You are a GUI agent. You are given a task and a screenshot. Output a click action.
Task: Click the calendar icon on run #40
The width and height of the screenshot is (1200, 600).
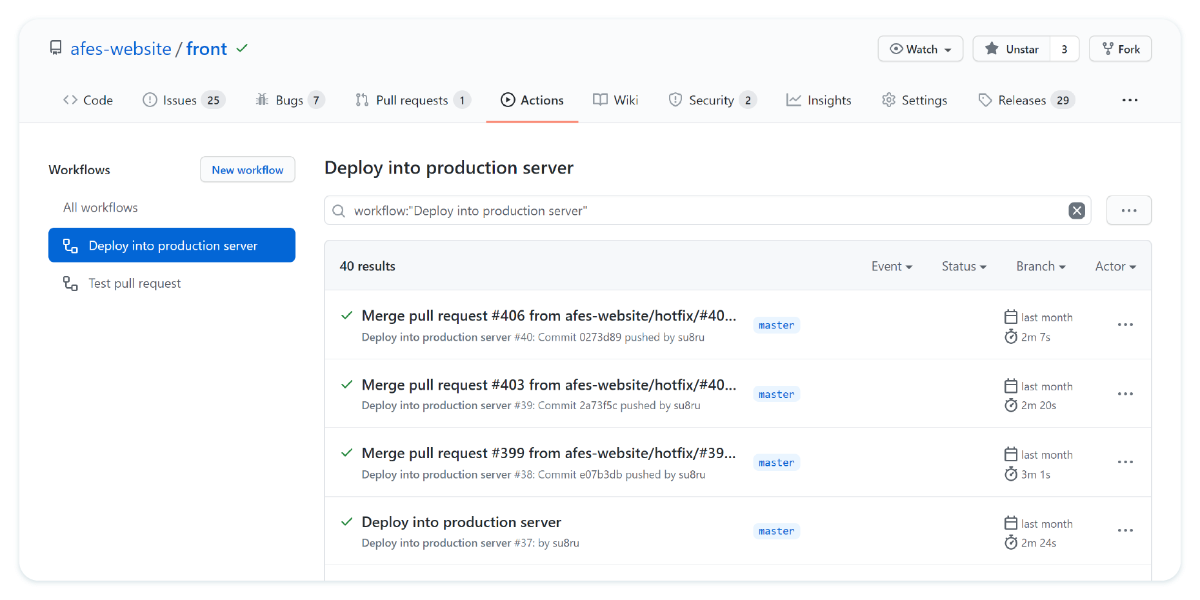pyautogui.click(x=1011, y=317)
